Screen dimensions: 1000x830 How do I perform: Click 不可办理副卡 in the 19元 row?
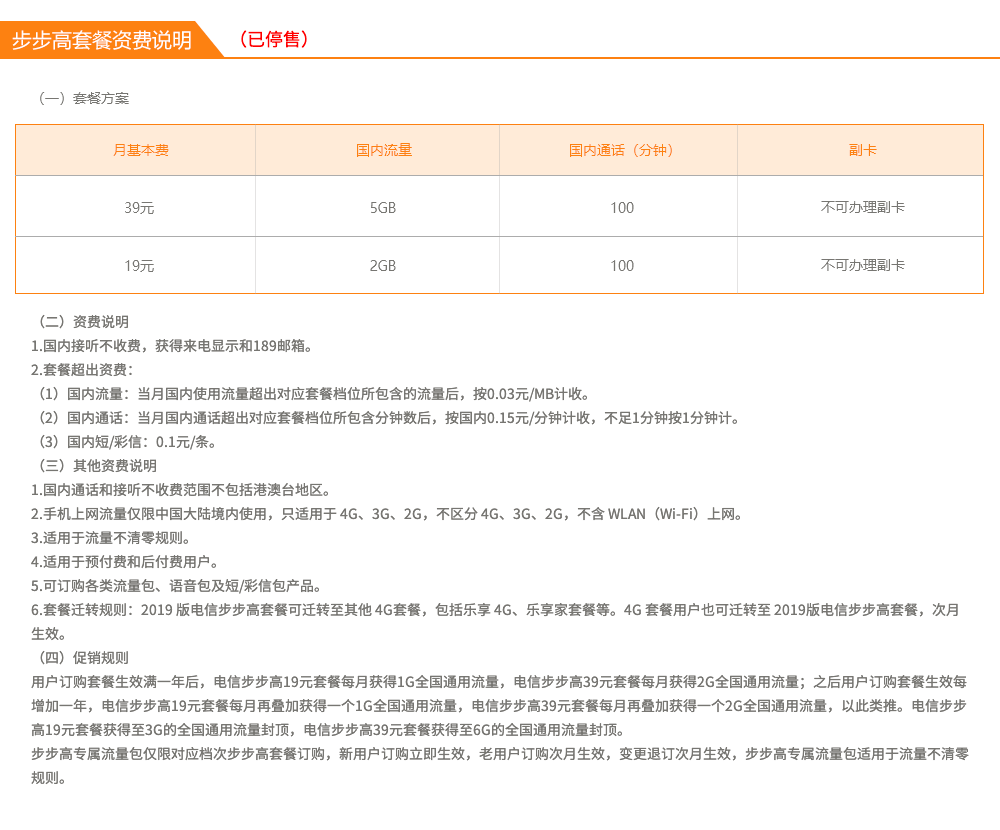coord(862,265)
